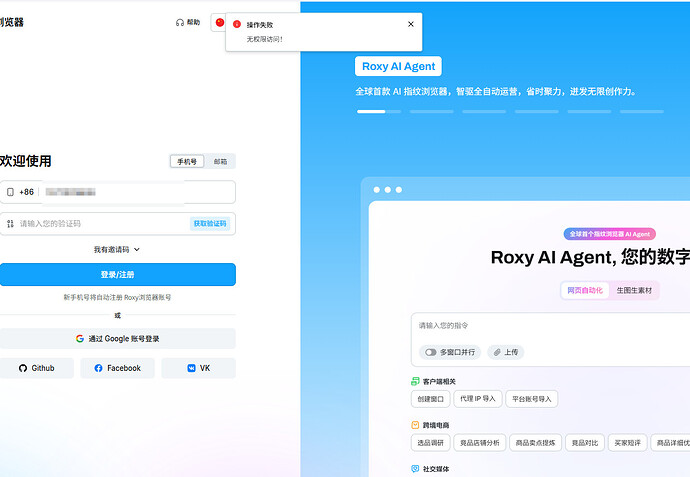Select third carousel progress indicator

pyautogui.click(x=484, y=112)
